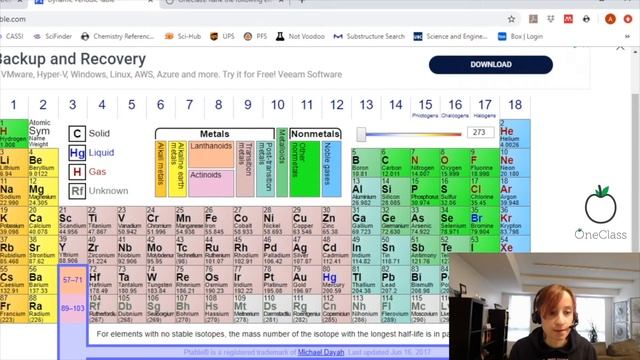Select group 8 column header

219,105
